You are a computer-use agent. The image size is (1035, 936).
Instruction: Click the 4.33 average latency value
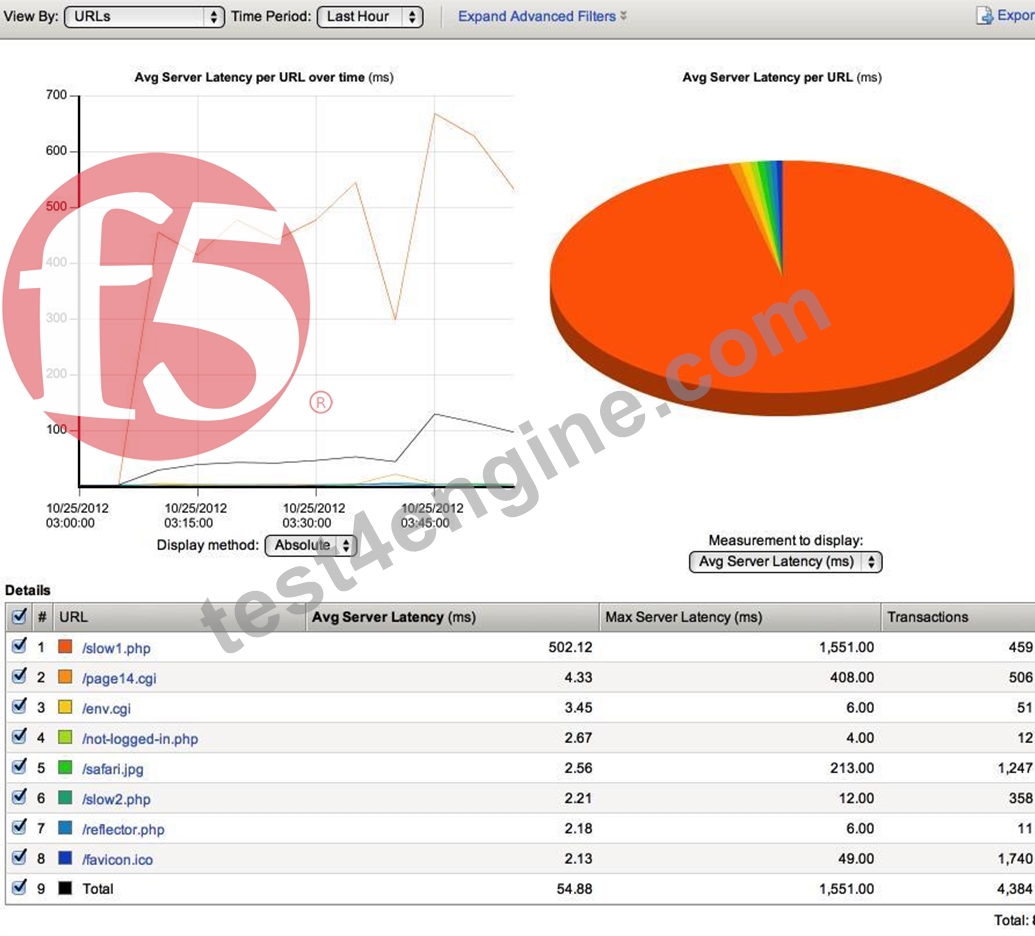(x=578, y=678)
